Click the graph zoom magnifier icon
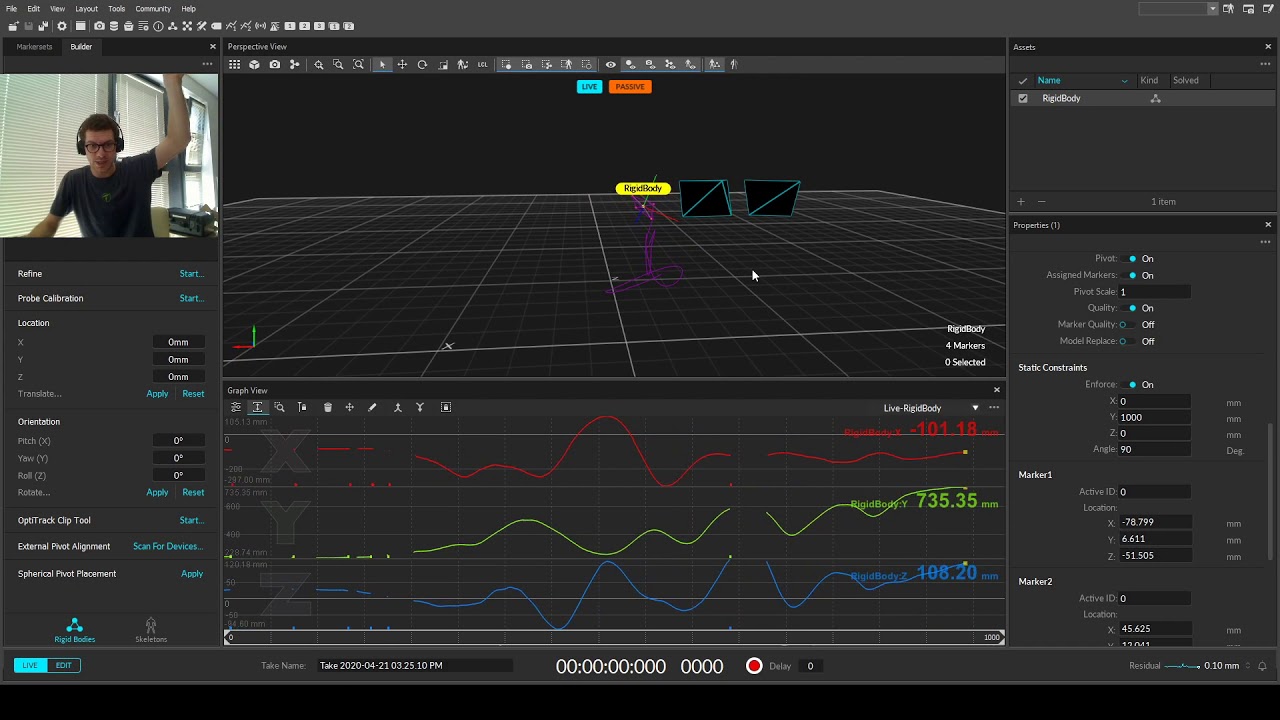The height and width of the screenshot is (720, 1280). (279, 407)
